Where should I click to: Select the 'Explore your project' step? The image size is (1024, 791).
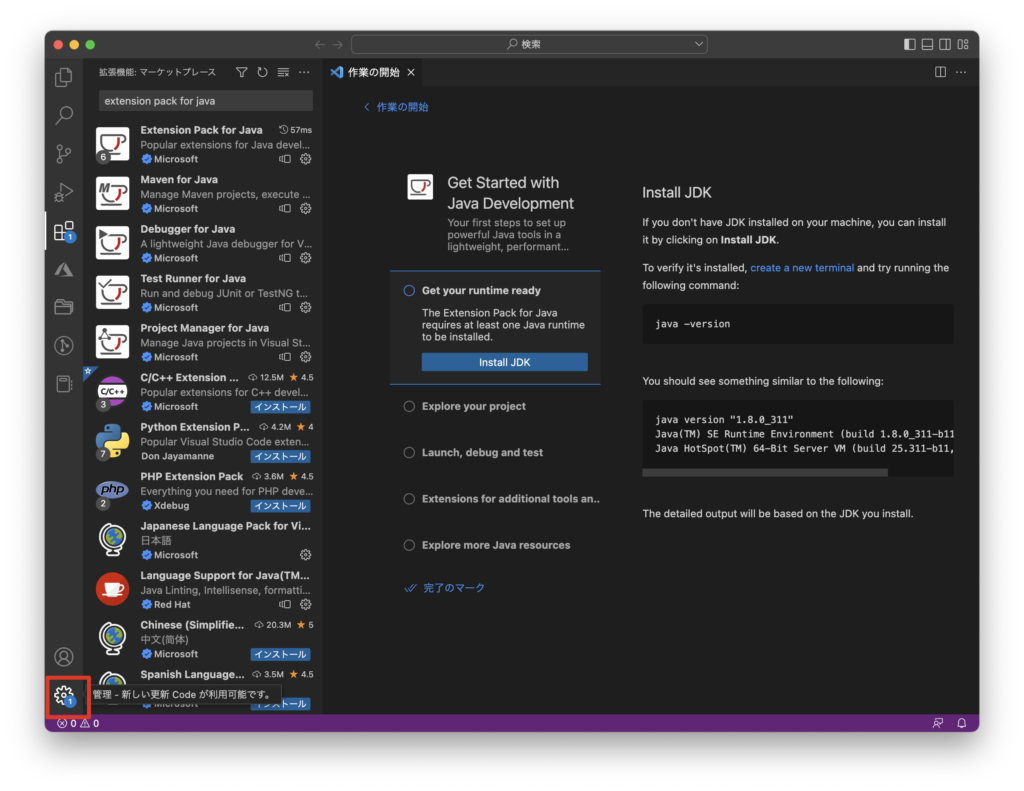pyautogui.click(x=473, y=407)
